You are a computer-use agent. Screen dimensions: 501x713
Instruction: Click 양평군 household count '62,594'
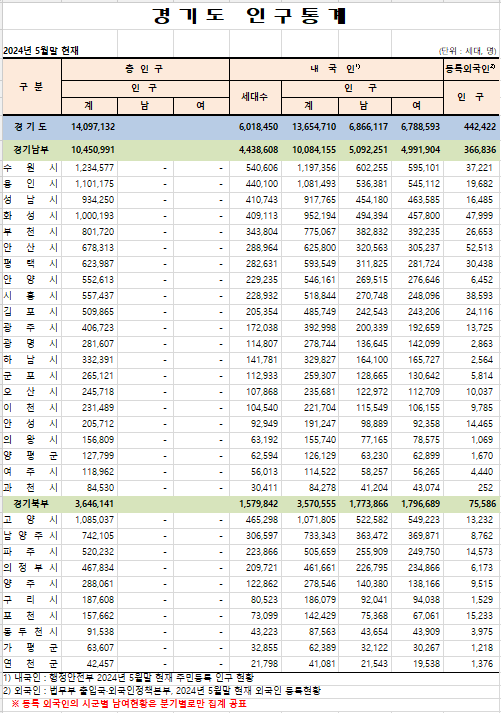pyautogui.click(x=264, y=456)
